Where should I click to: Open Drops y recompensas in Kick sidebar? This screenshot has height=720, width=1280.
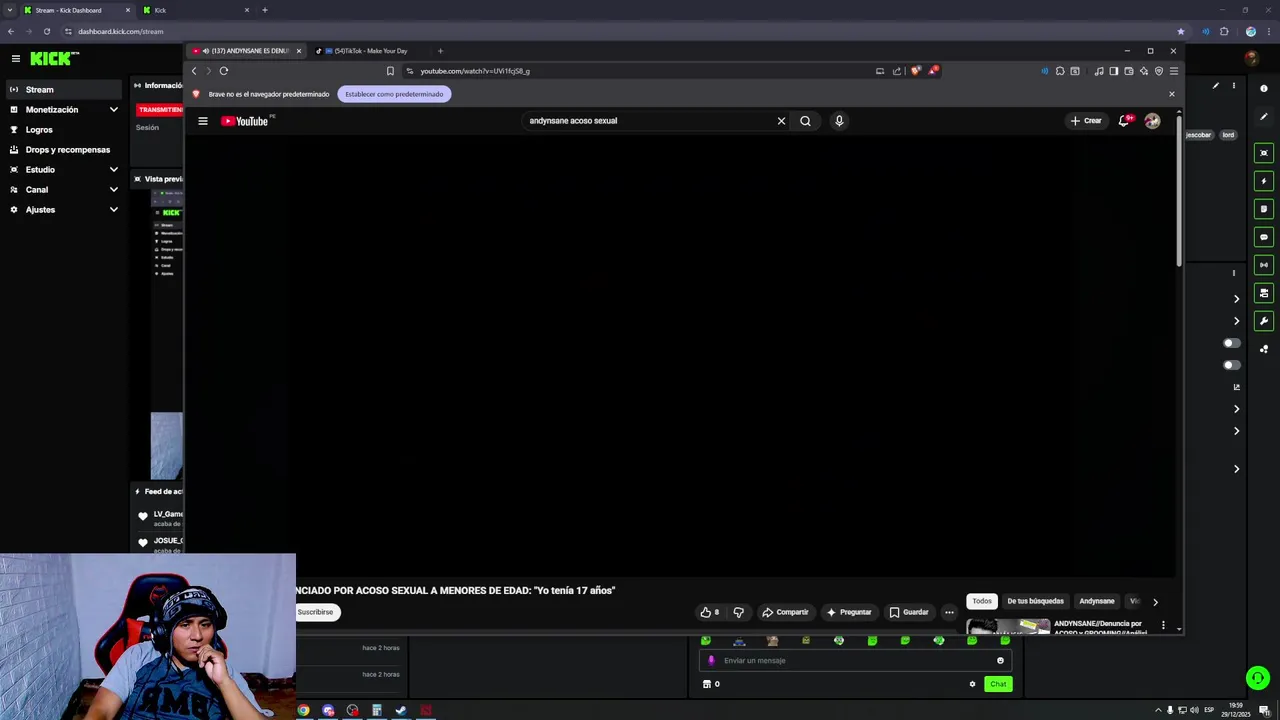tap(64, 150)
